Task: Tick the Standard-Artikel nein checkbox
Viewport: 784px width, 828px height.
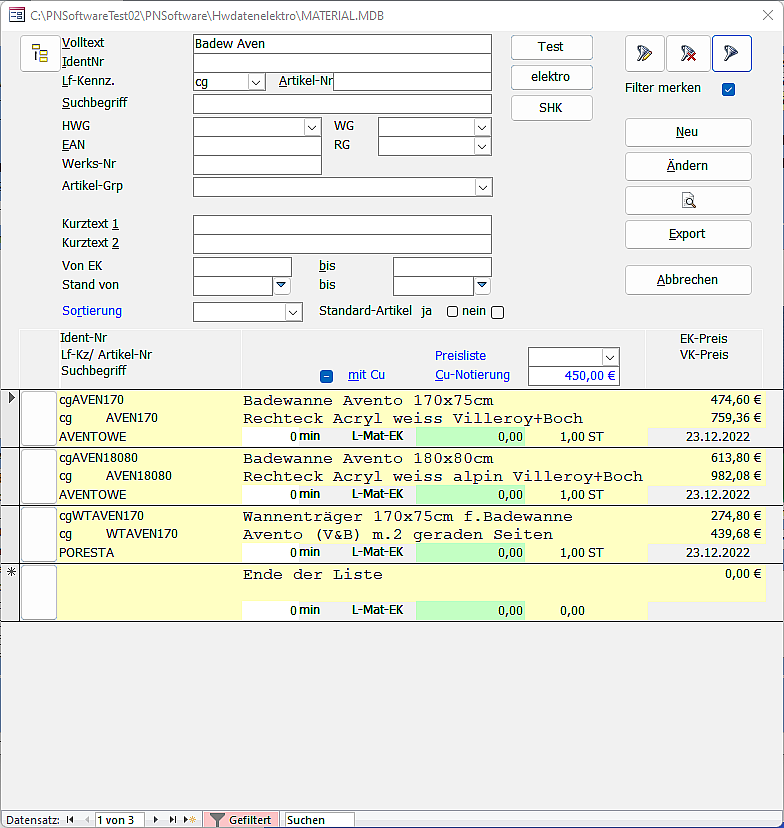Action: click(497, 312)
